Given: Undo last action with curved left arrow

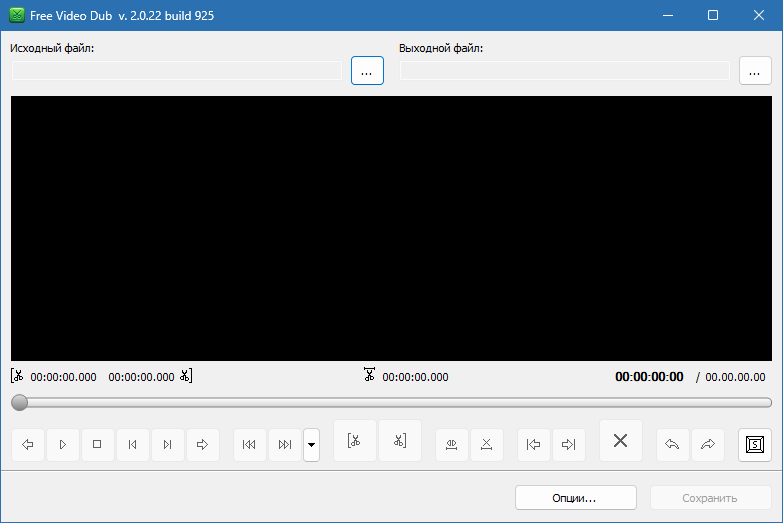Looking at the screenshot, I should pos(672,444).
